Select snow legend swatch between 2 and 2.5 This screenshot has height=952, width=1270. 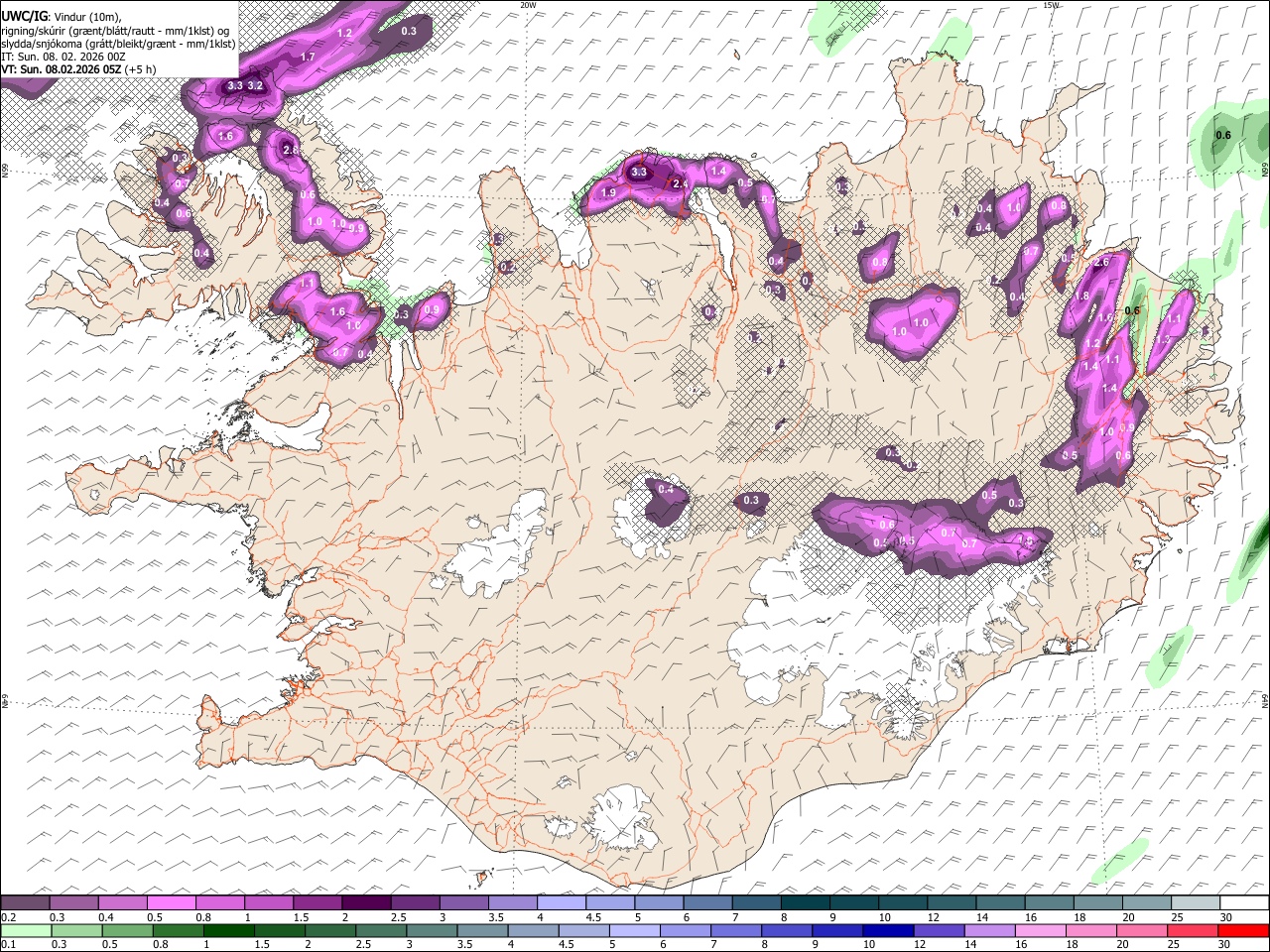(x=366, y=902)
